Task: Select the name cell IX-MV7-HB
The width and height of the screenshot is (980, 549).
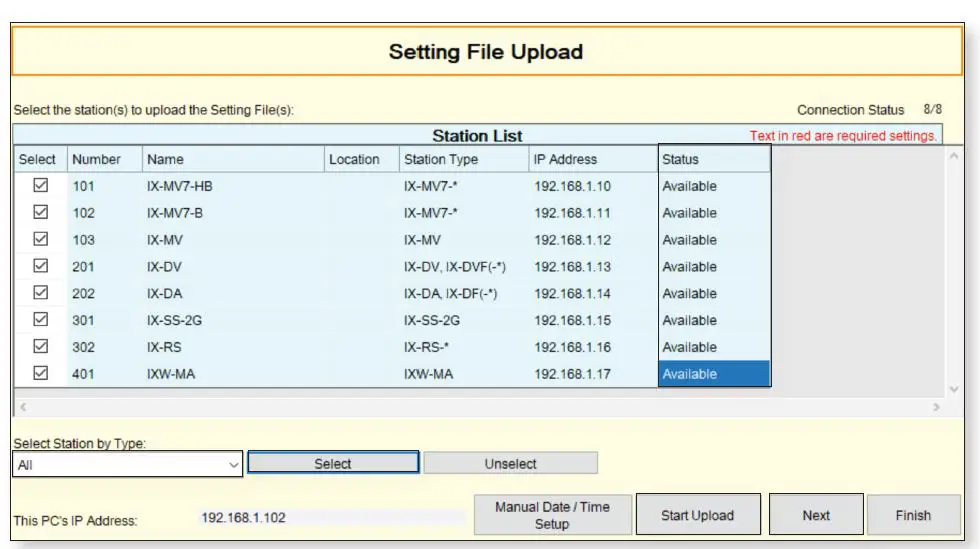Action: pos(180,186)
